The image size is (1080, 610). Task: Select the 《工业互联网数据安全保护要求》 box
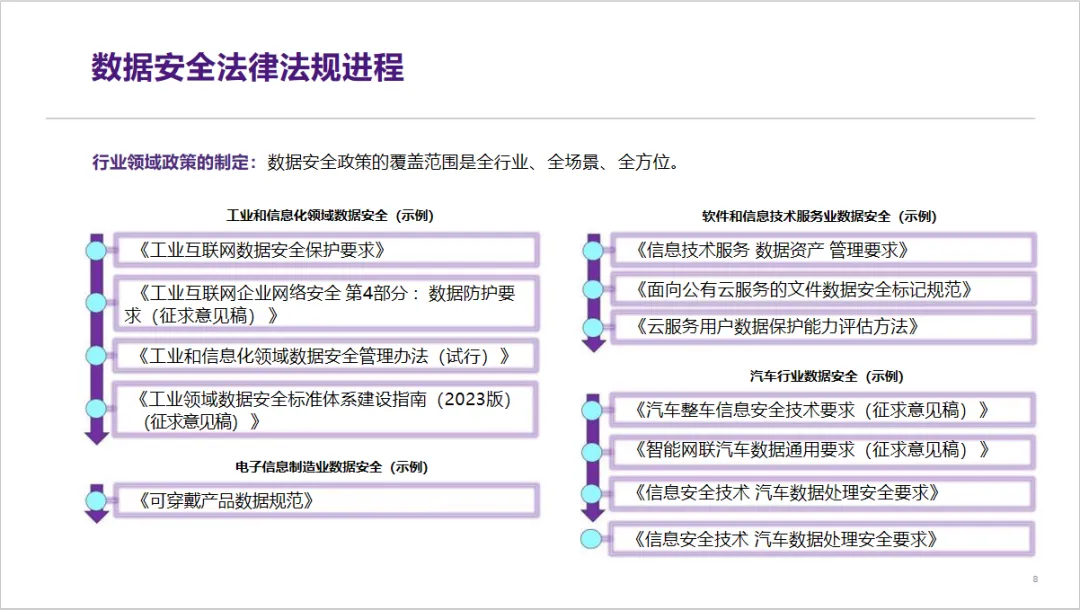click(325, 250)
